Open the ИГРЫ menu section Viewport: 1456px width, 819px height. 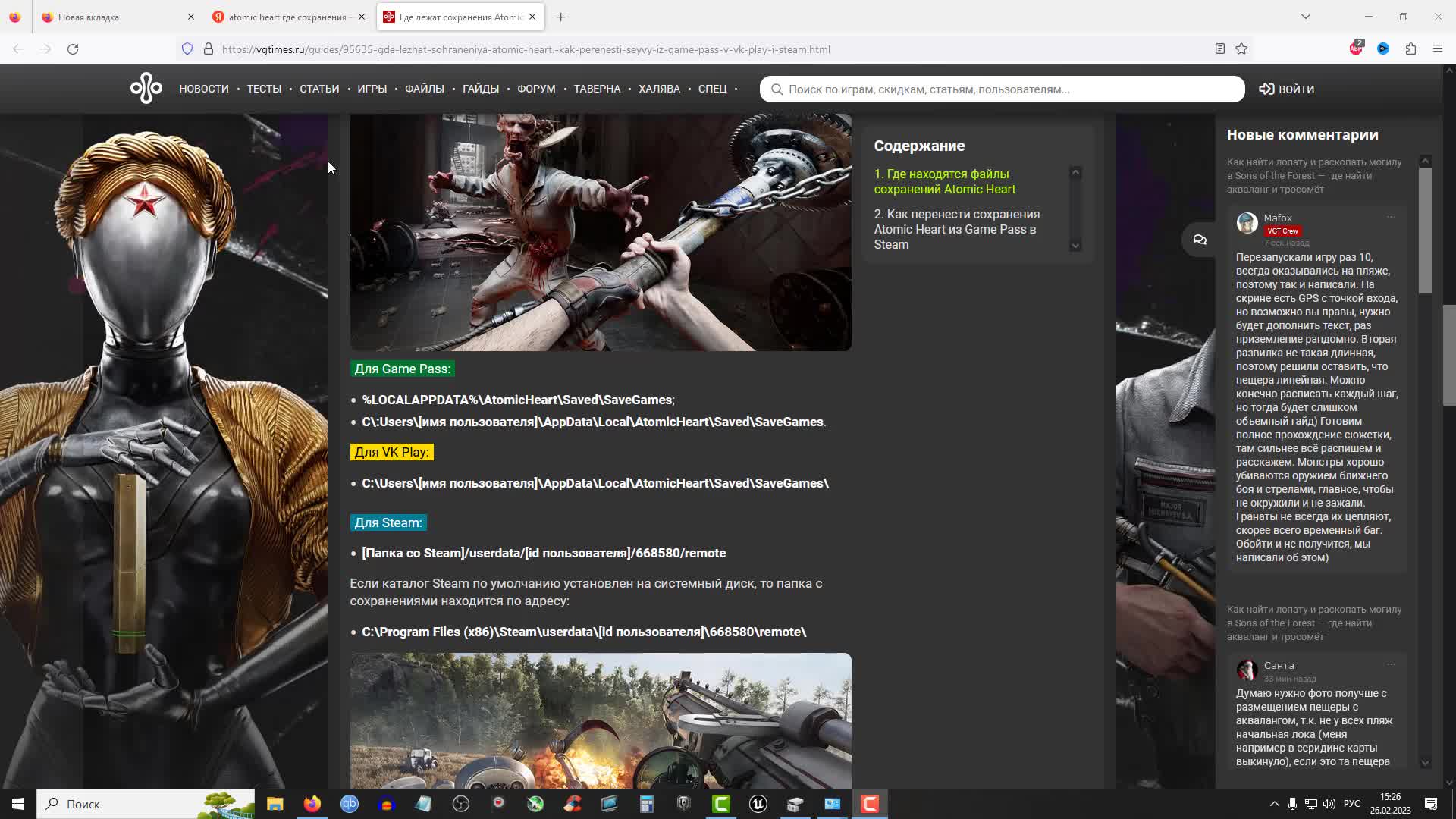[372, 89]
